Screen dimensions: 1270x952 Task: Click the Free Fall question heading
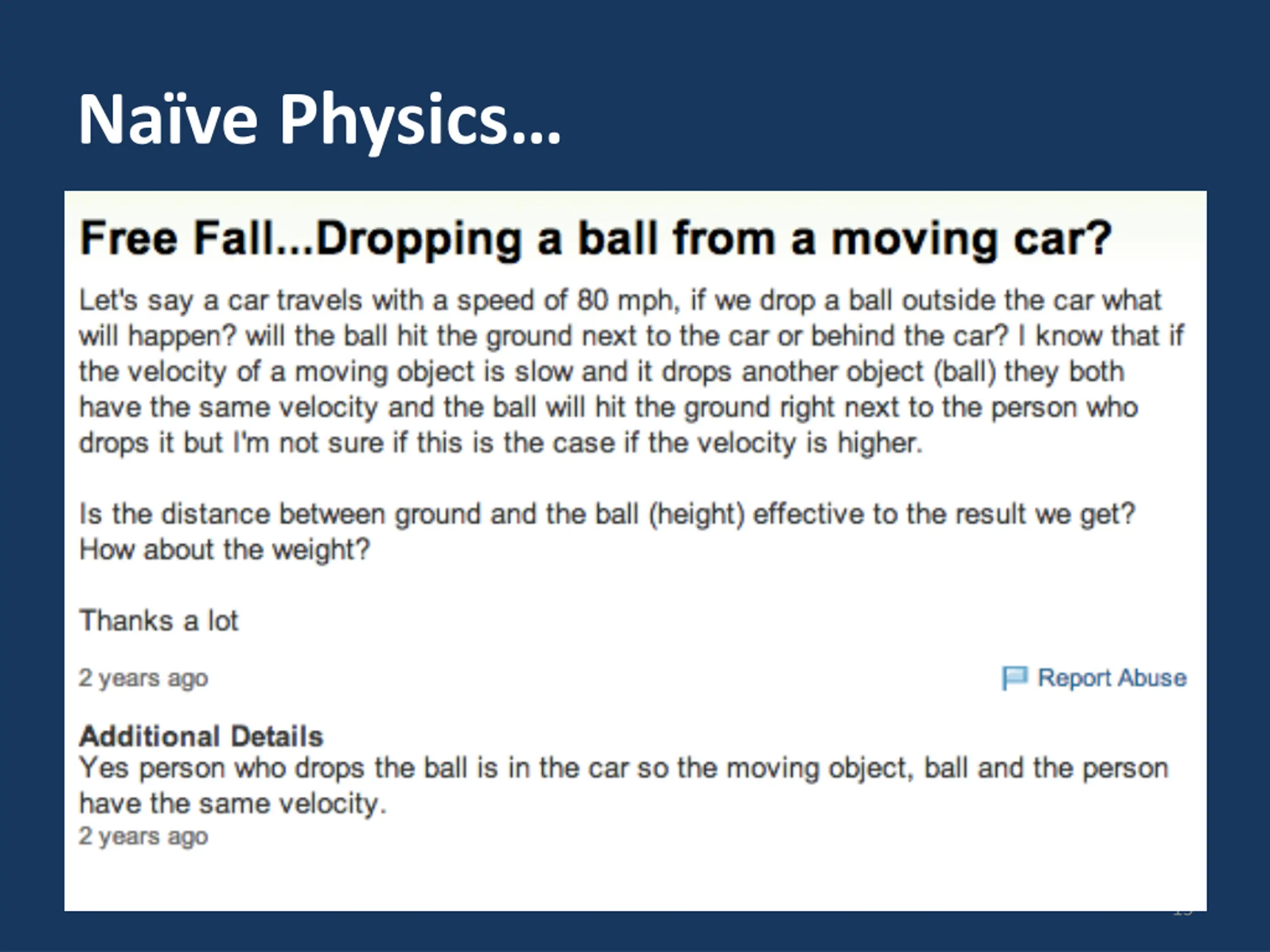595,238
